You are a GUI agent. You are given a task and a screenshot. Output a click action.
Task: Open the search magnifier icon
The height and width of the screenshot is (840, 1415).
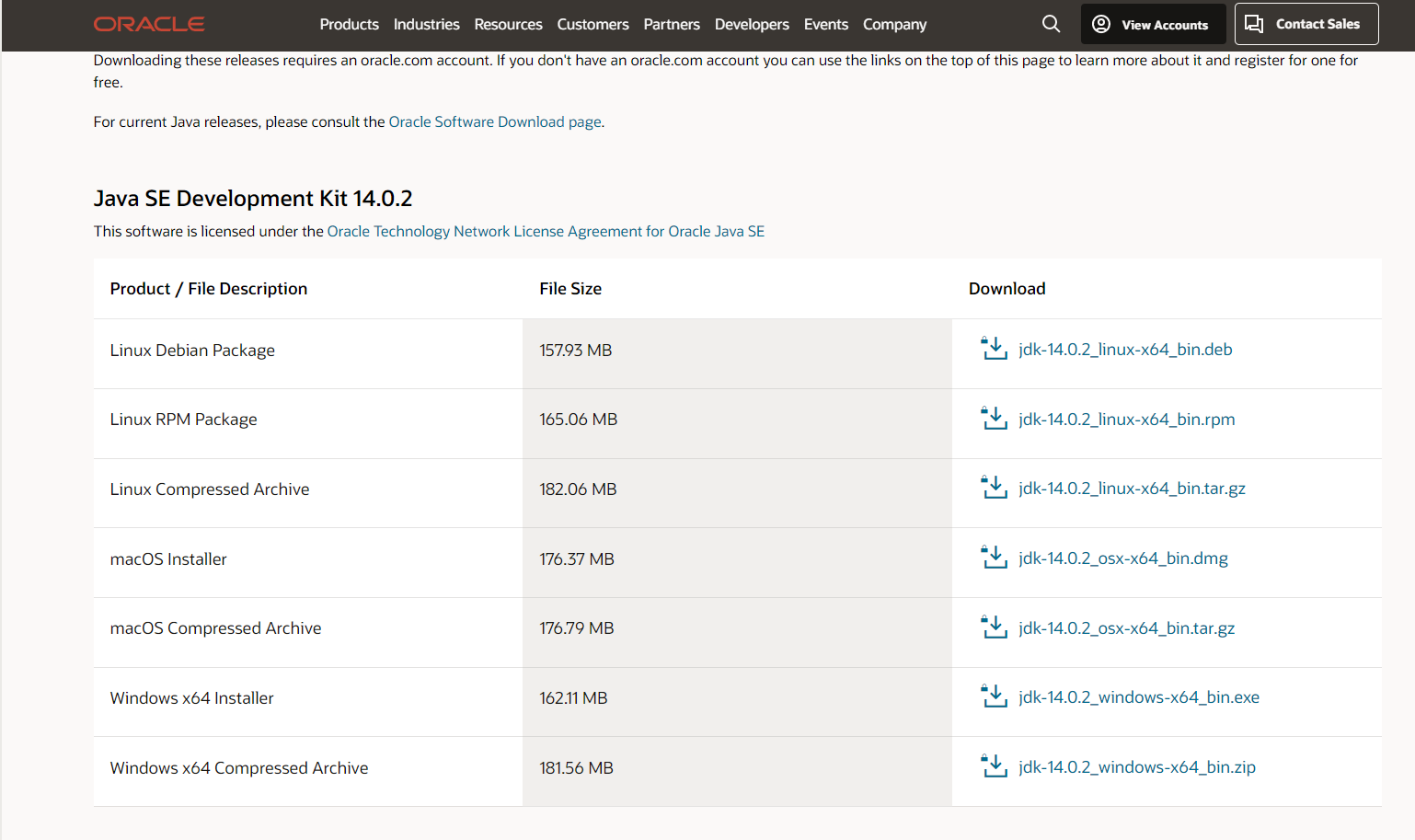point(1051,24)
